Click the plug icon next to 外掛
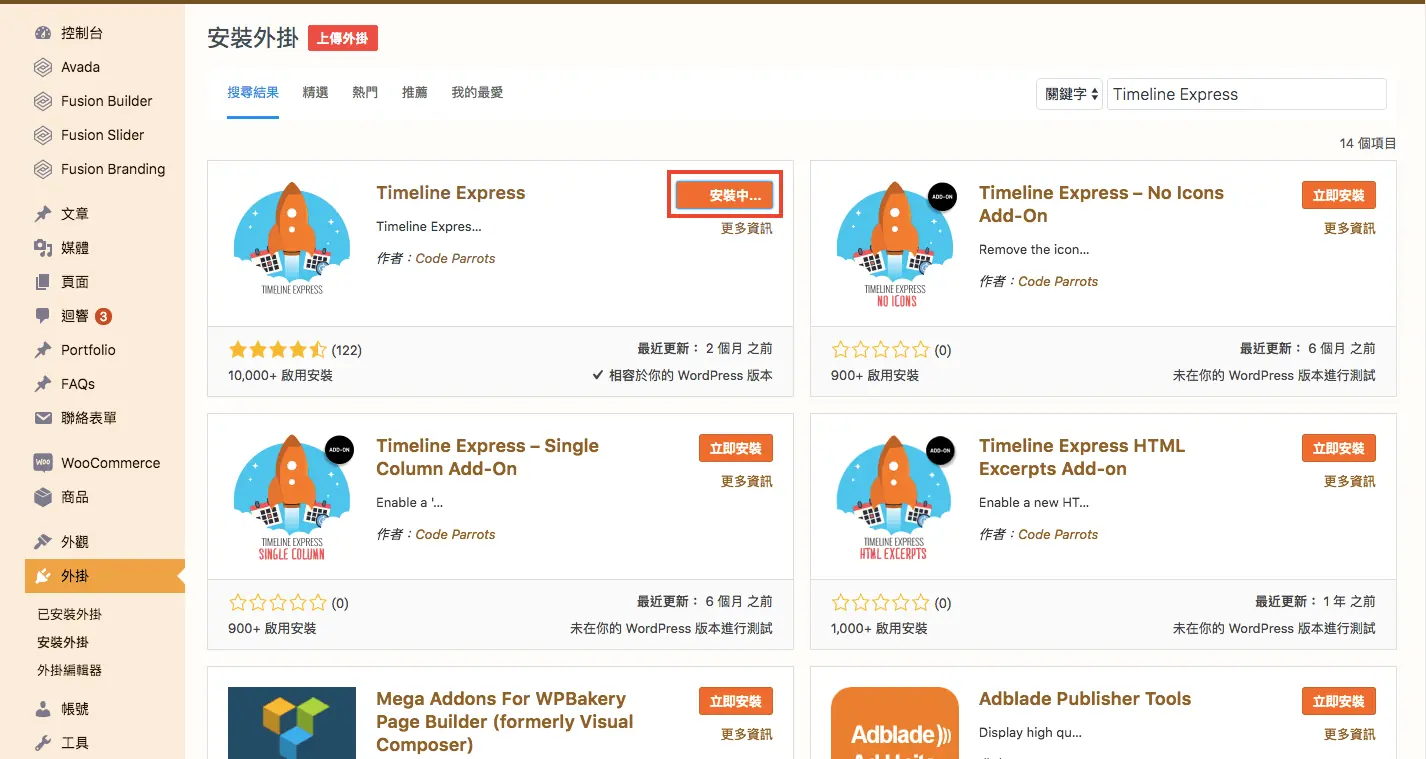This screenshot has height=759, width=1426. pos(43,576)
